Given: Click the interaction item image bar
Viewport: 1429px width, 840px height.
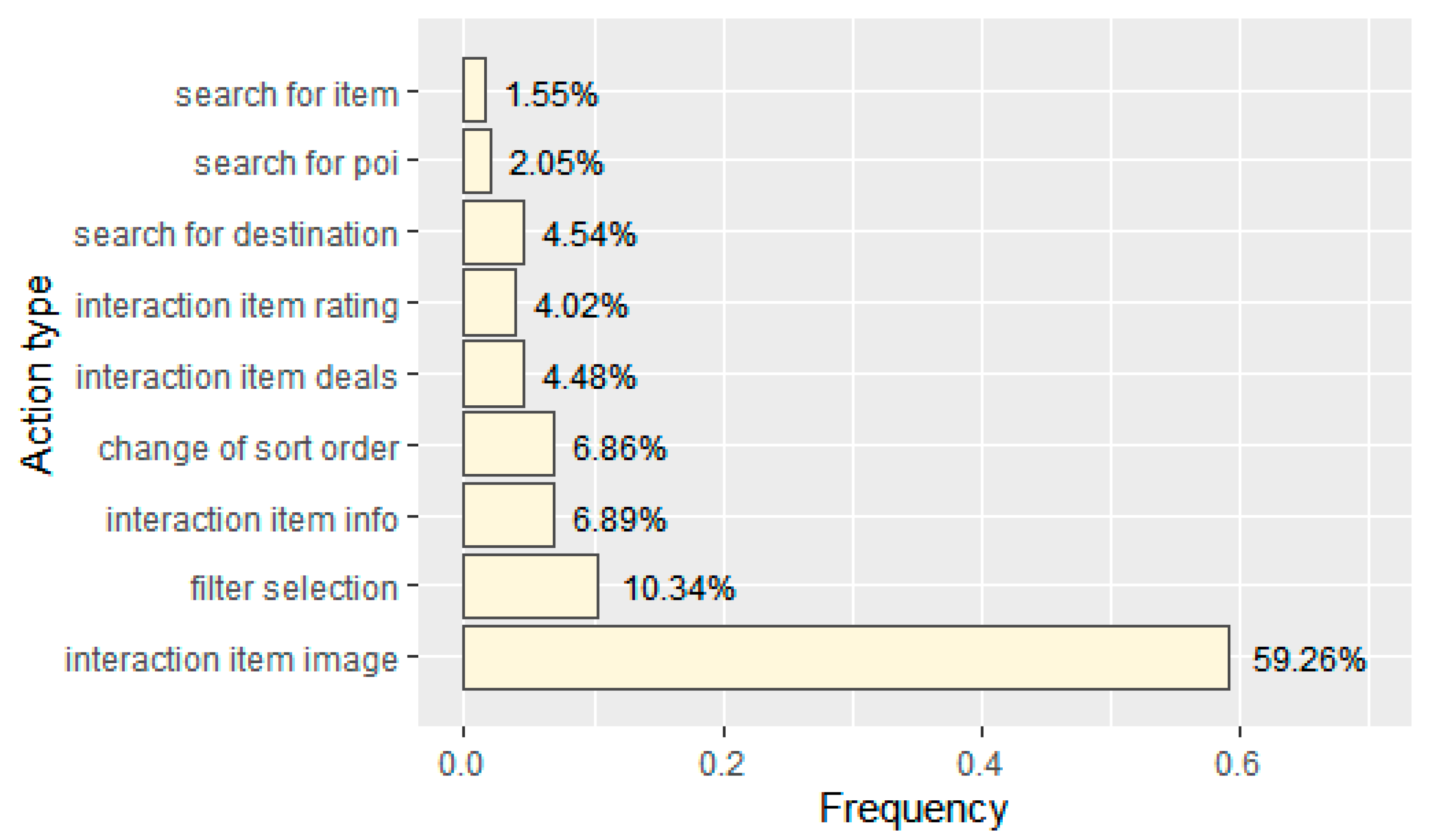Looking at the screenshot, I should (x=845, y=657).
